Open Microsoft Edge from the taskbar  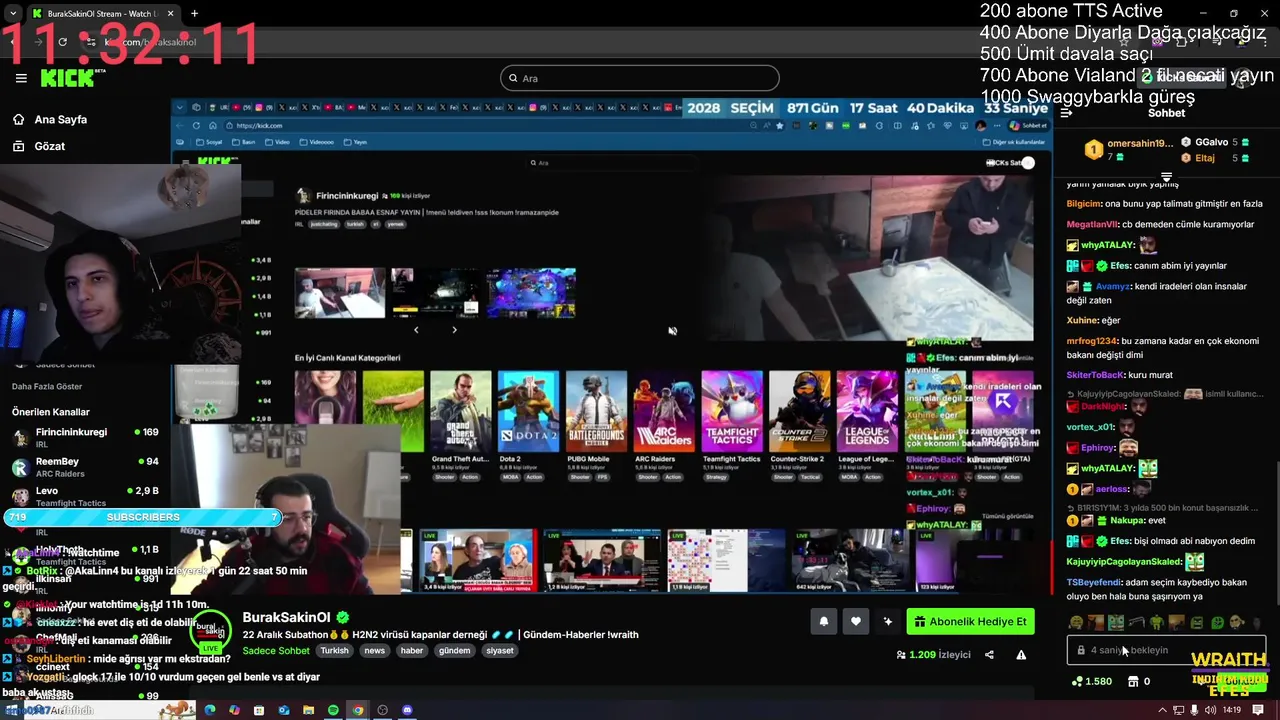(209, 710)
